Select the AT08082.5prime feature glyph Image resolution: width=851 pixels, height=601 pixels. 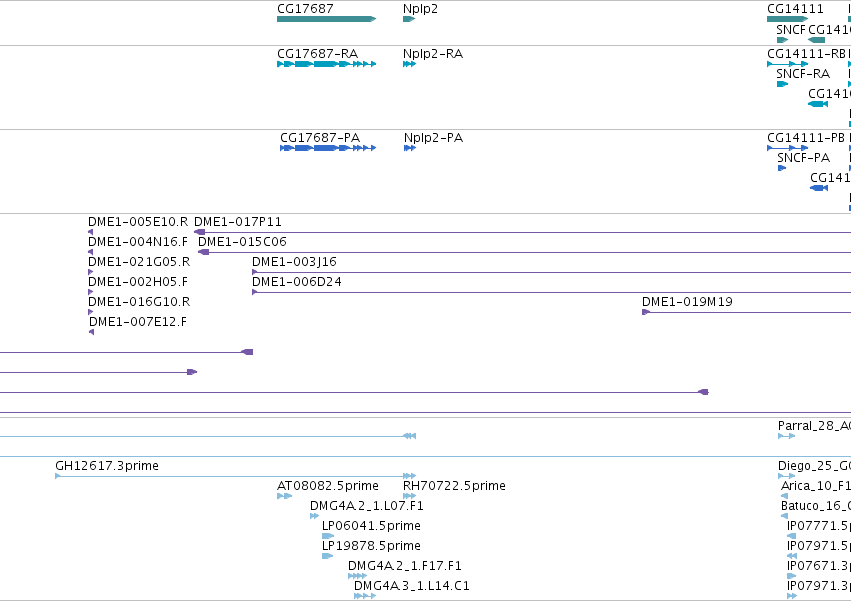[284, 496]
